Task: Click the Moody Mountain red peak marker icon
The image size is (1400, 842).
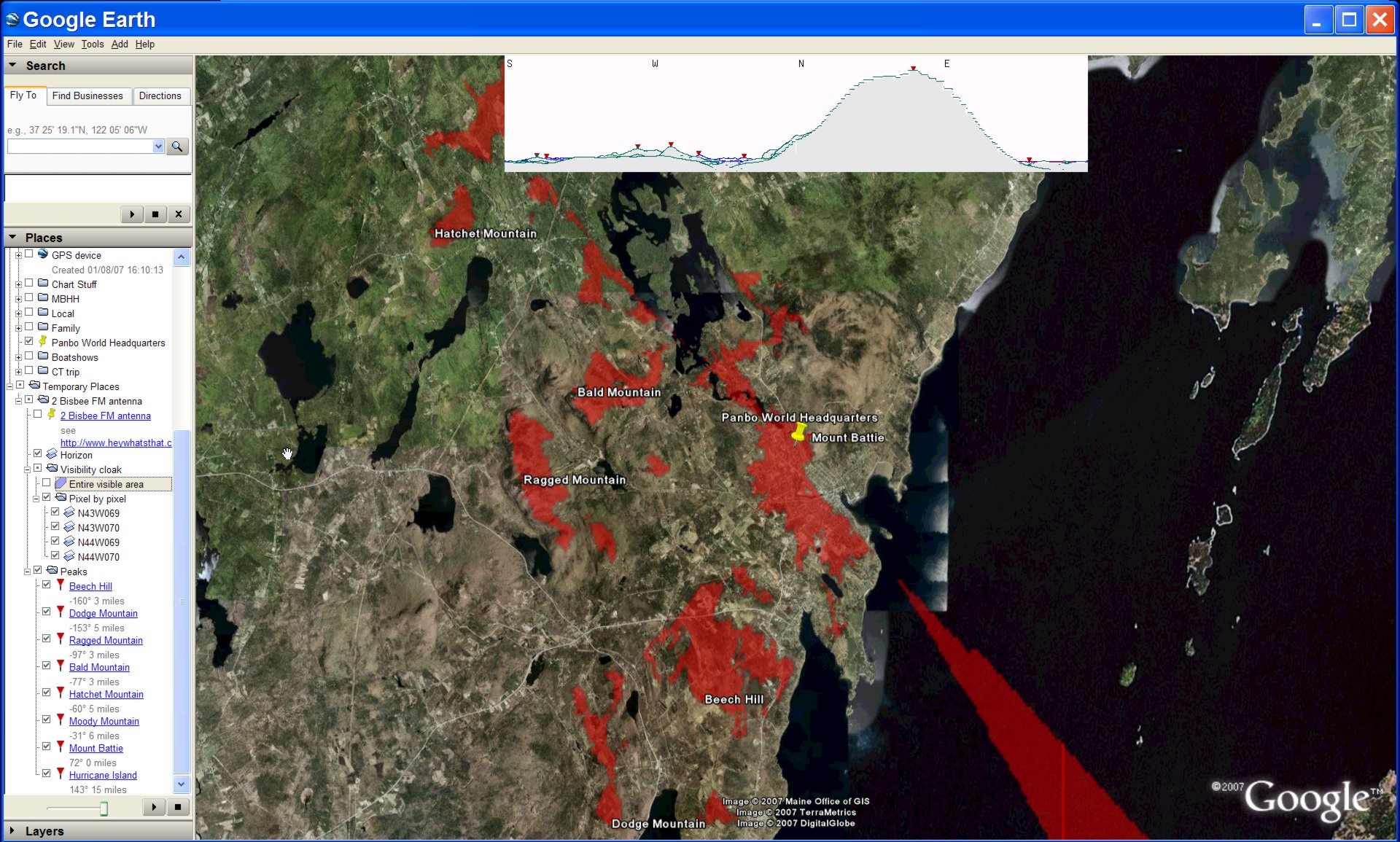Action: (61, 720)
